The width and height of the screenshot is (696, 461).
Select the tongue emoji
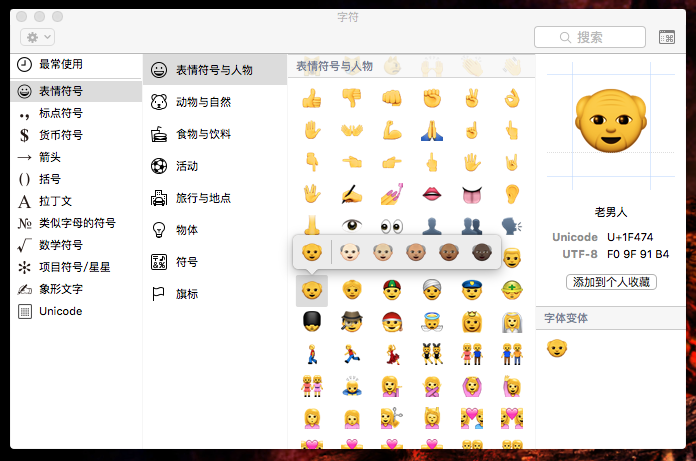[x=472, y=194]
